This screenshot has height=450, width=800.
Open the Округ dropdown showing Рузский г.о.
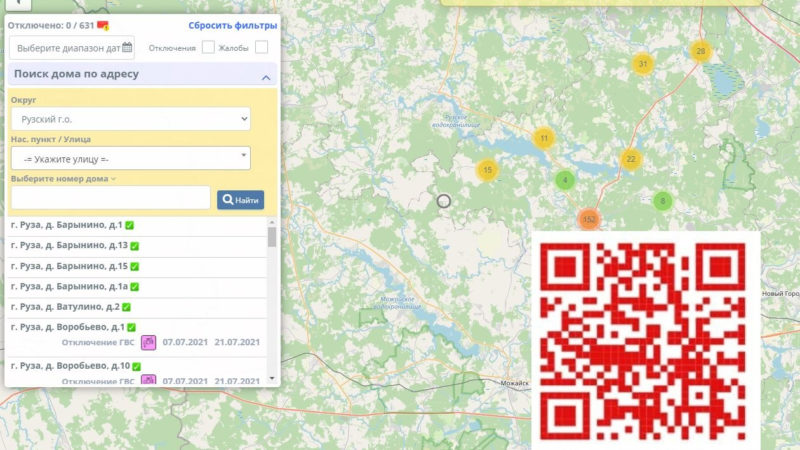131,119
